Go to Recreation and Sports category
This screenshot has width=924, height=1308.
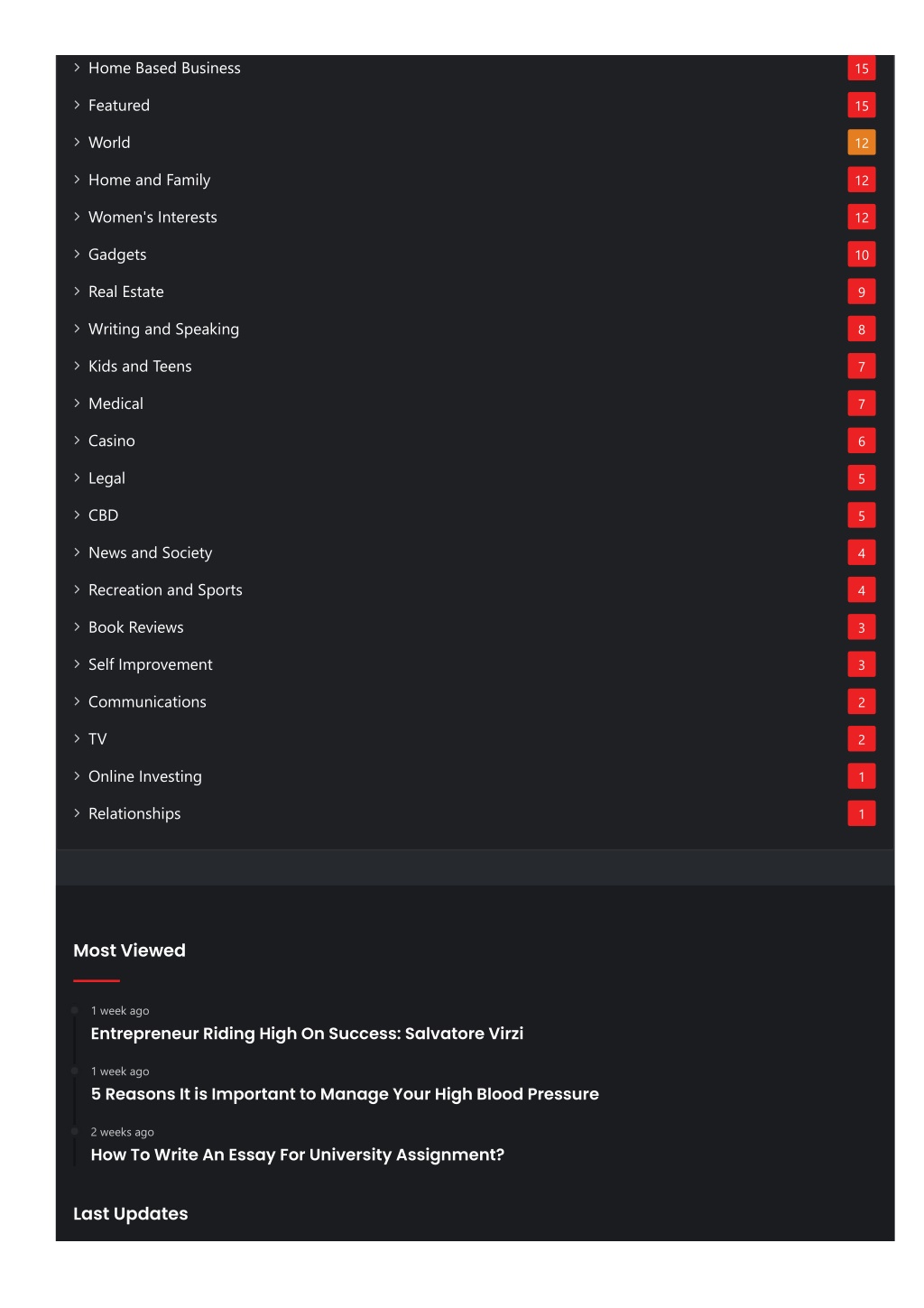click(165, 590)
